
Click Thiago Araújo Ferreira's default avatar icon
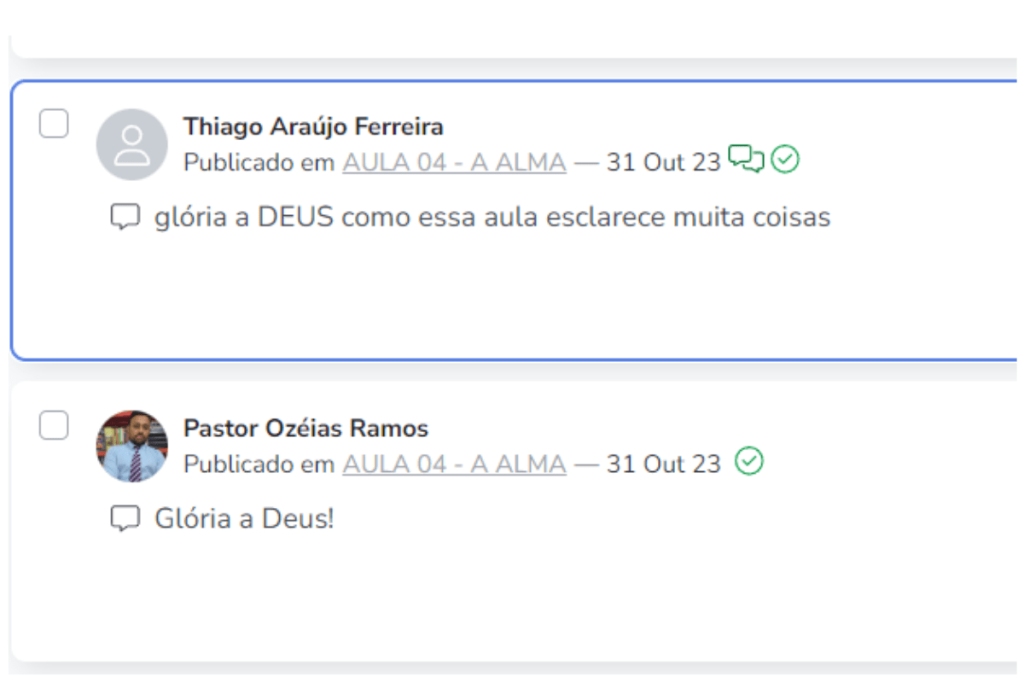(132, 145)
